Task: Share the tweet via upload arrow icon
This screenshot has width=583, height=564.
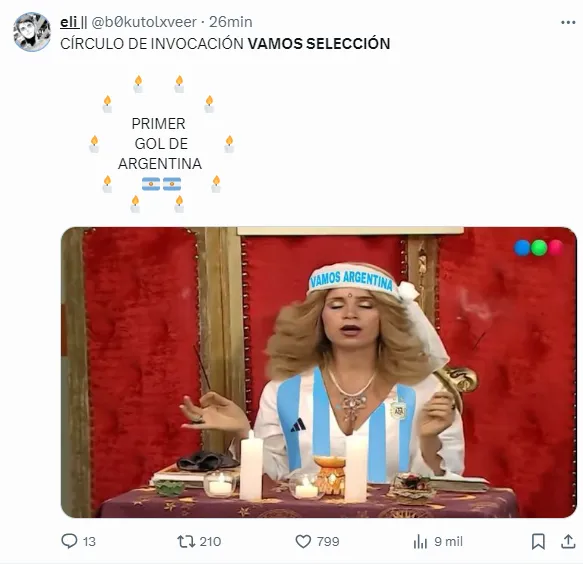Action: pyautogui.click(x=568, y=541)
